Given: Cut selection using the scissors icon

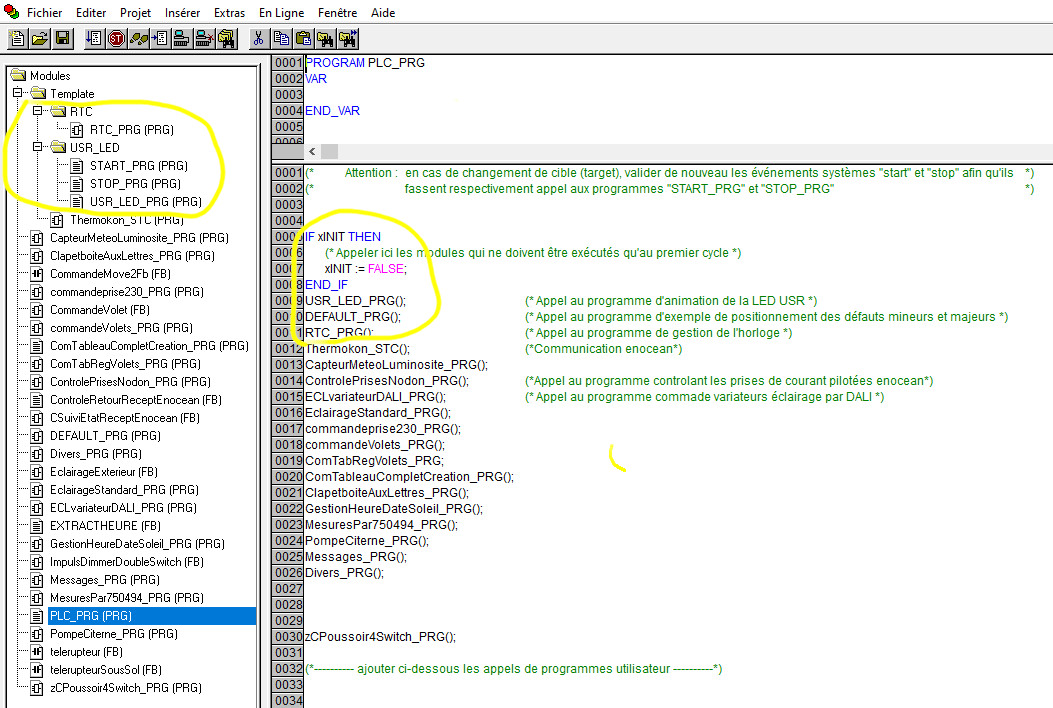Looking at the screenshot, I should pos(258,39).
